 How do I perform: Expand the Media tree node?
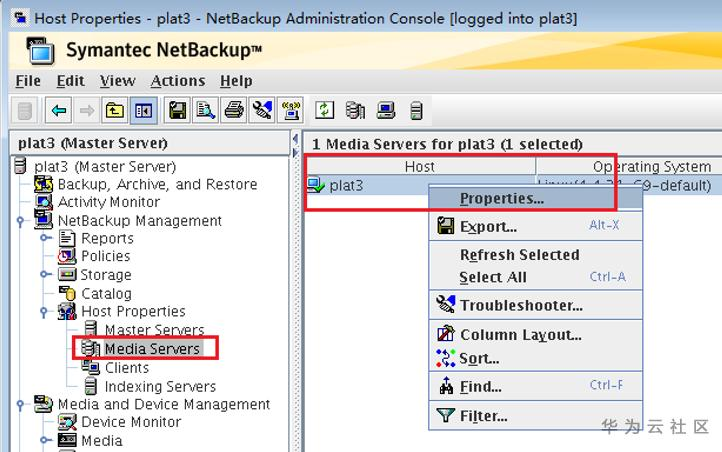pos(45,440)
